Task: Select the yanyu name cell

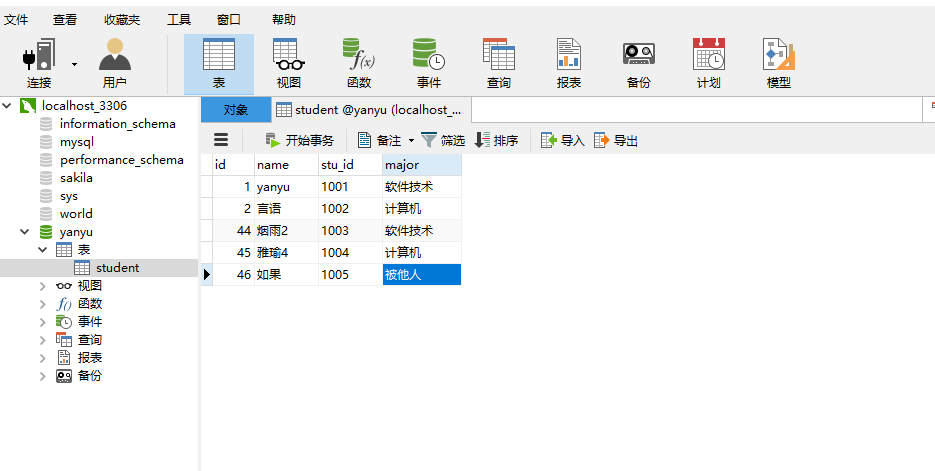Action: coord(286,187)
